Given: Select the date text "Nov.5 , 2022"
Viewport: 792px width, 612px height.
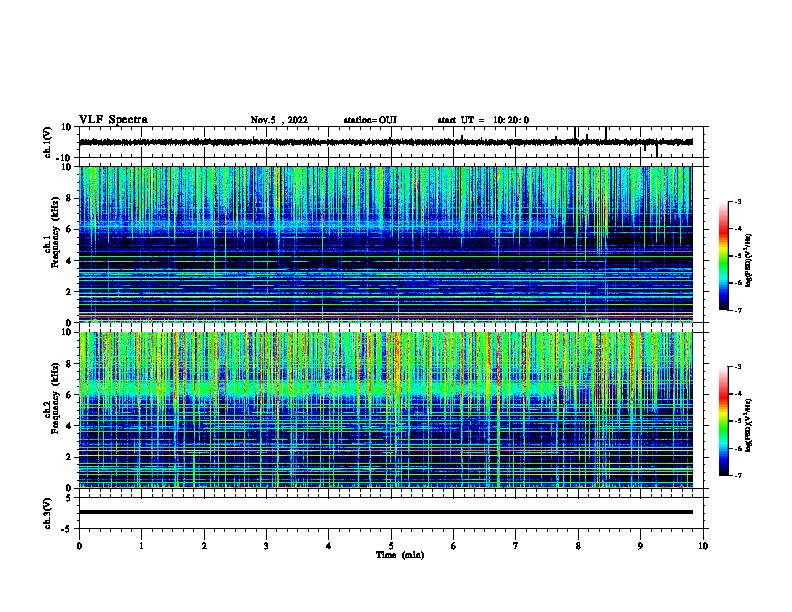Looking at the screenshot, I should [x=279, y=120].
